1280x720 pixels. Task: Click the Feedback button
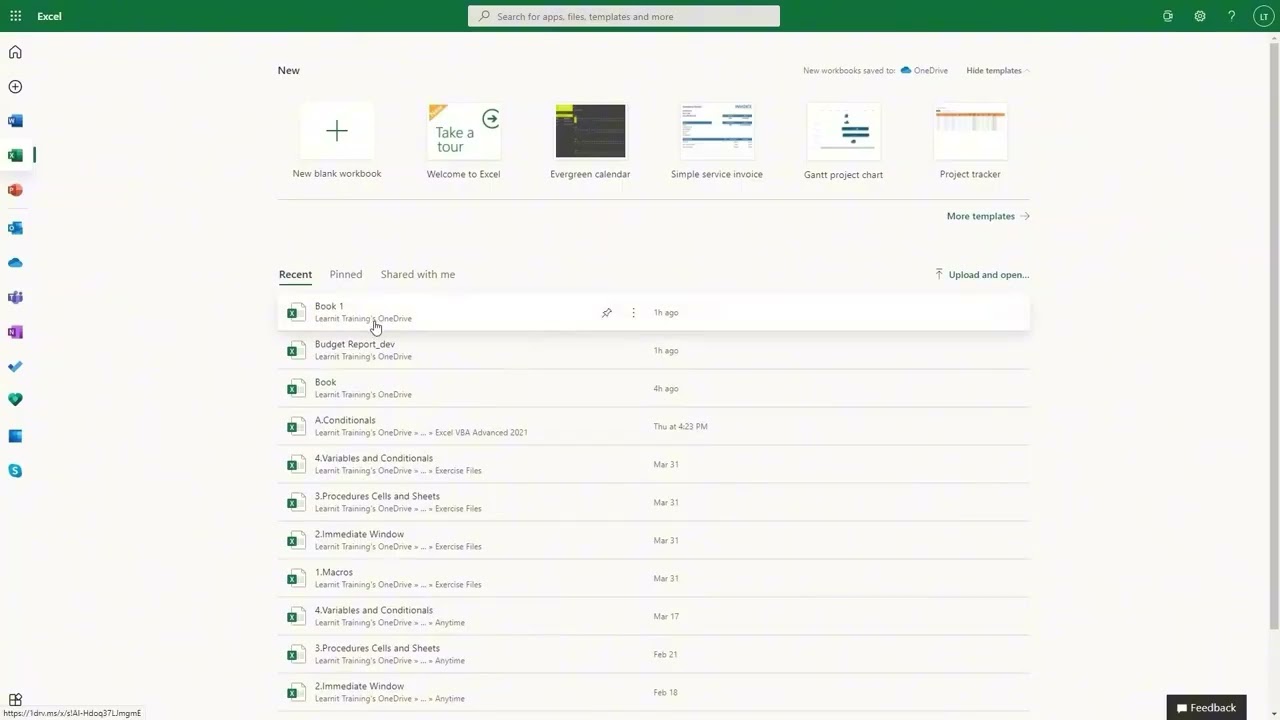(x=1206, y=707)
